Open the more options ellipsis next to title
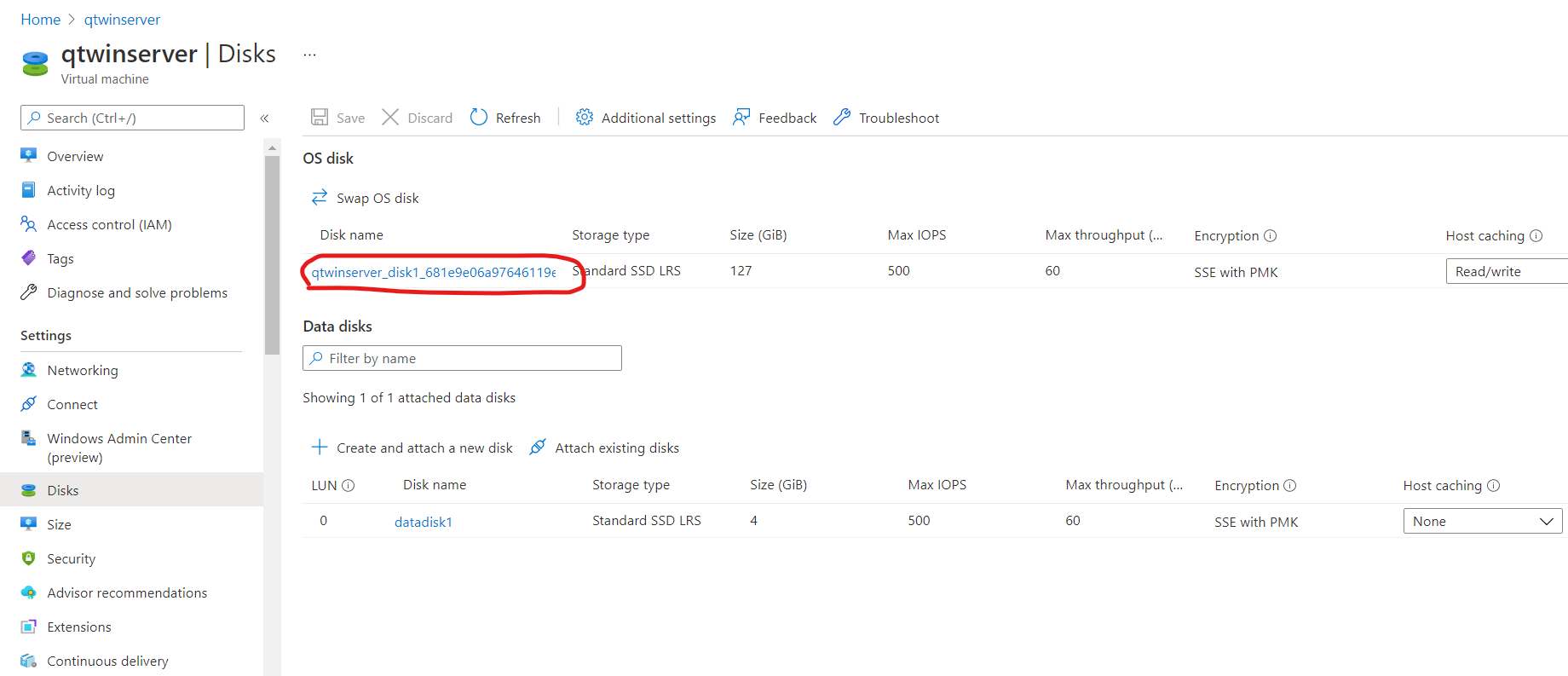1568x676 pixels. 309,55
